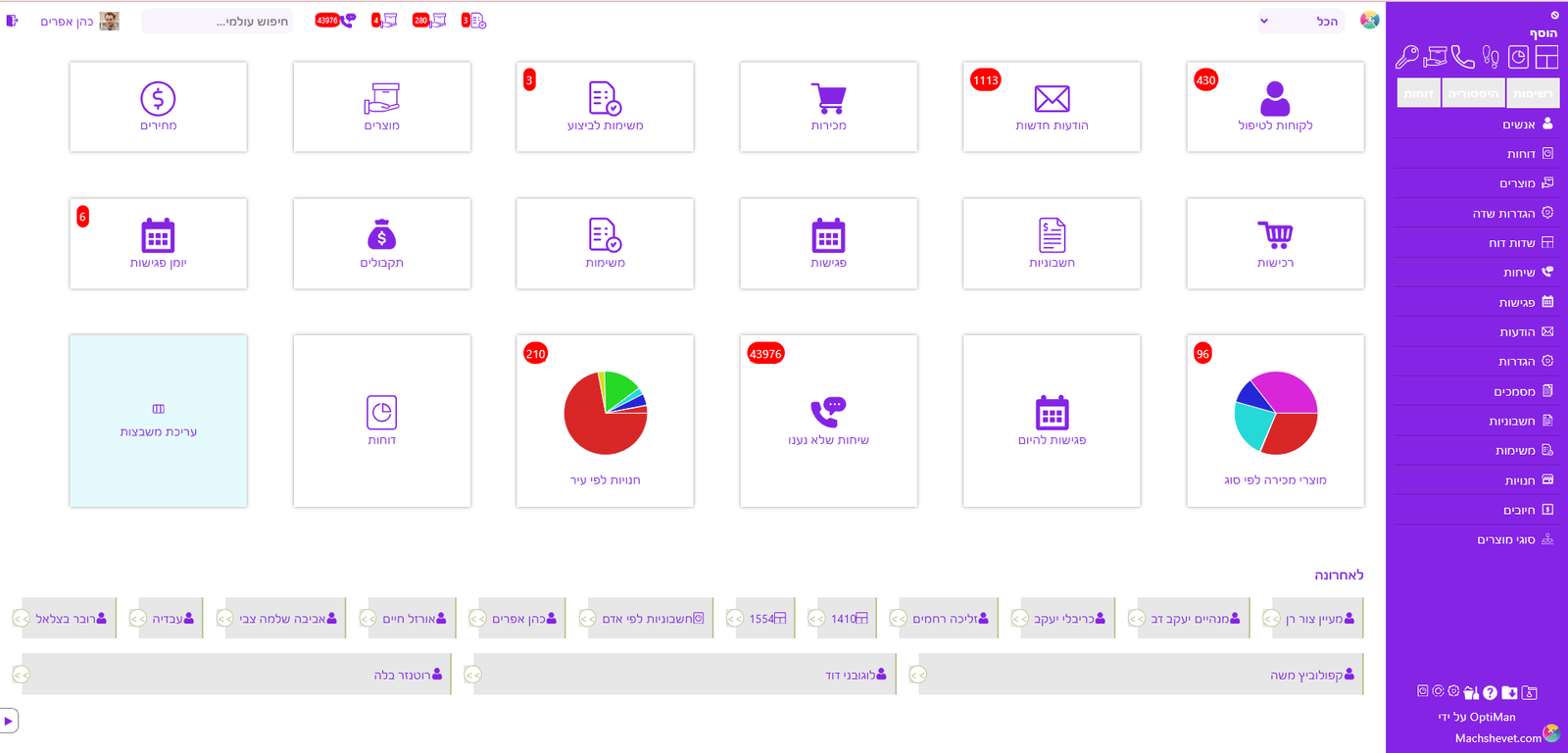Click the global search field חיפוש עולמי
This screenshot has width=1568, height=753.
(218, 21)
